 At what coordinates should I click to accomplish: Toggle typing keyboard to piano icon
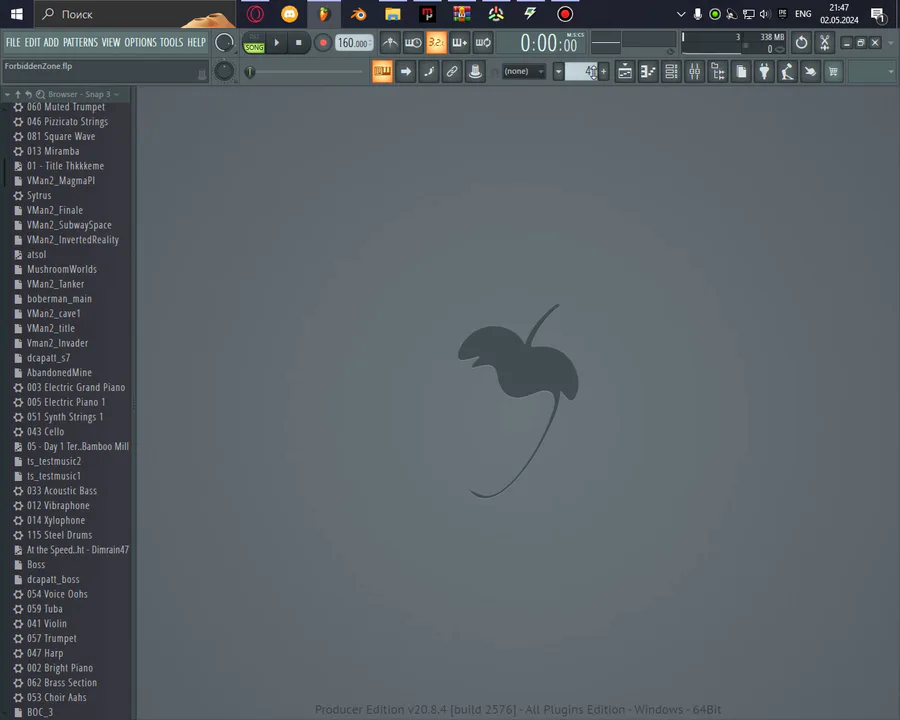point(382,71)
